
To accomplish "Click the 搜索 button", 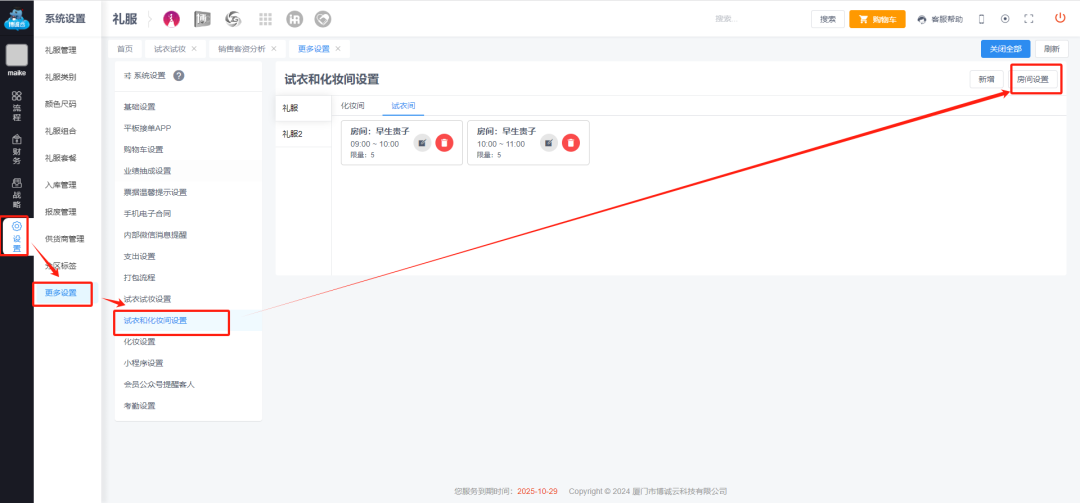I will coord(828,19).
